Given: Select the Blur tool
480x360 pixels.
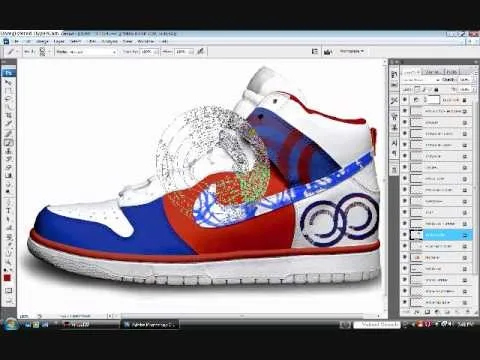Looking at the screenshot, I should (9, 184).
